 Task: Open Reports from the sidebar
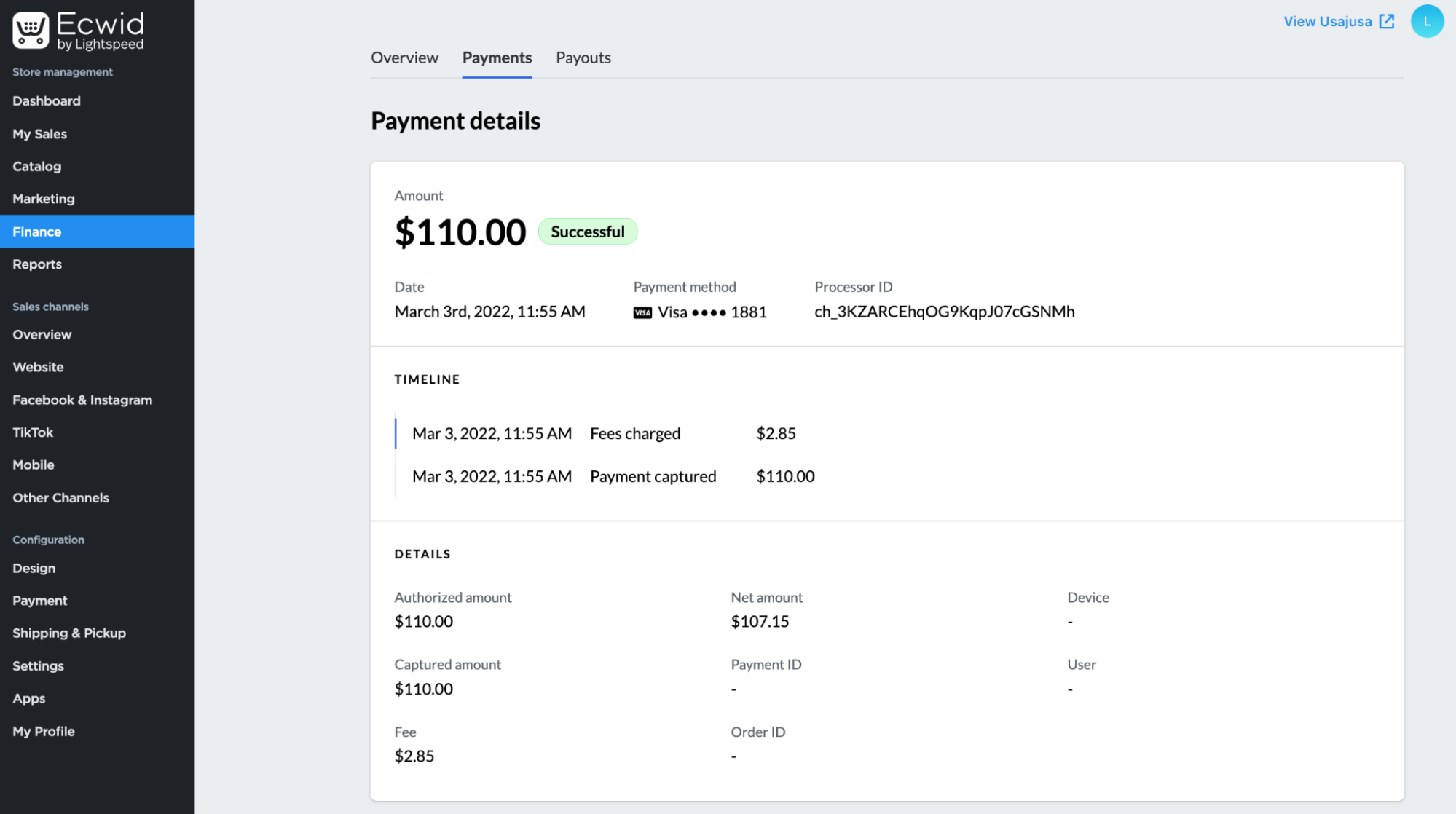coord(36,264)
